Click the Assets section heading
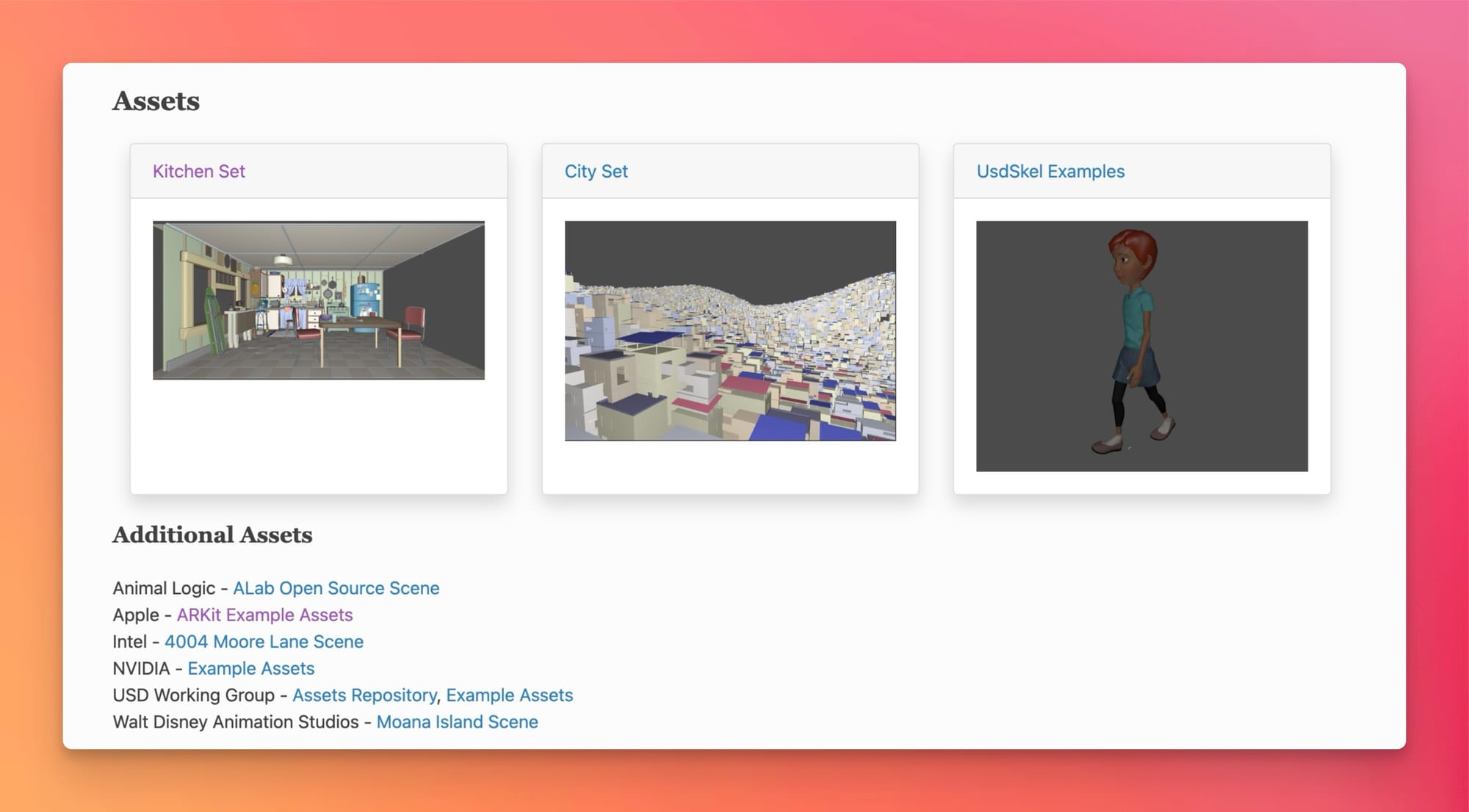1469x812 pixels. (x=156, y=101)
